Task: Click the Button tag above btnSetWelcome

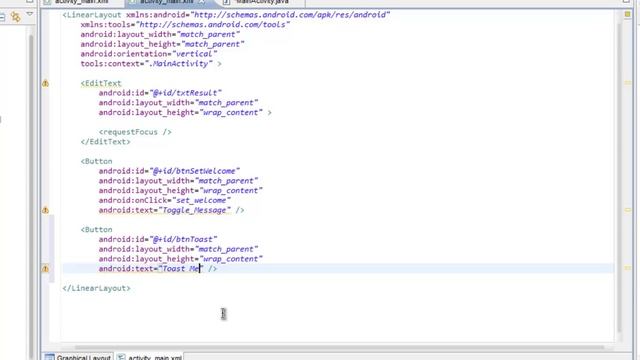Action: (x=96, y=161)
